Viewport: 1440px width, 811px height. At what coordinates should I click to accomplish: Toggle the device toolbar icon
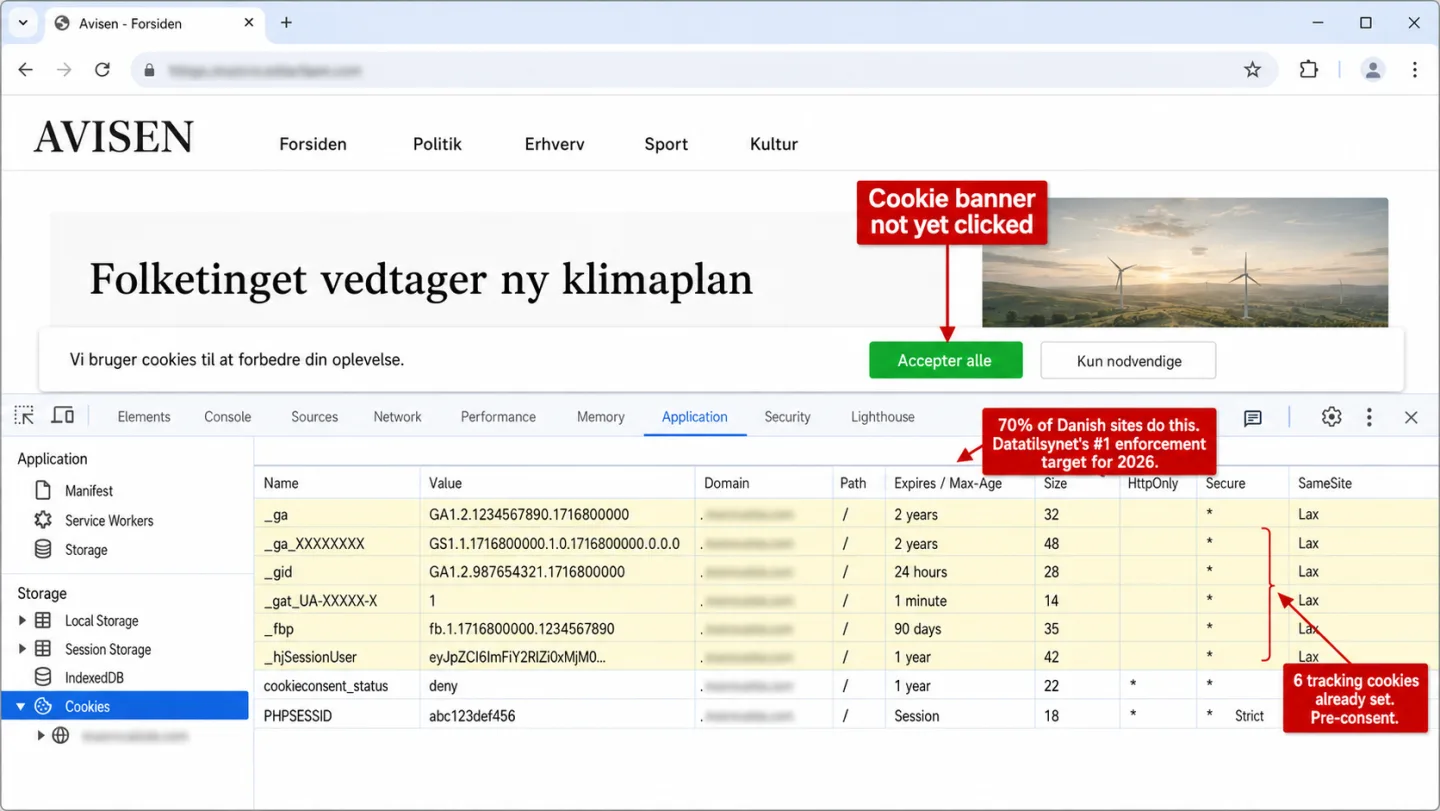click(x=62, y=416)
